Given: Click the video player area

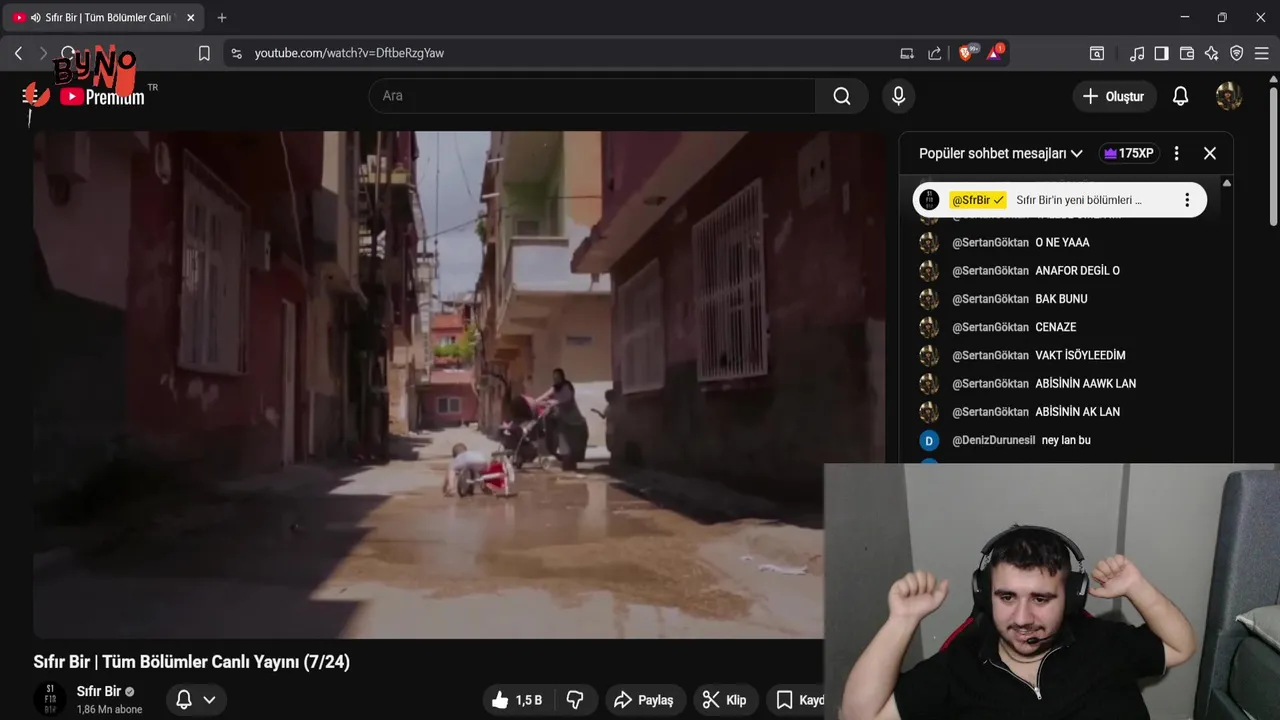Looking at the screenshot, I should click(x=459, y=385).
